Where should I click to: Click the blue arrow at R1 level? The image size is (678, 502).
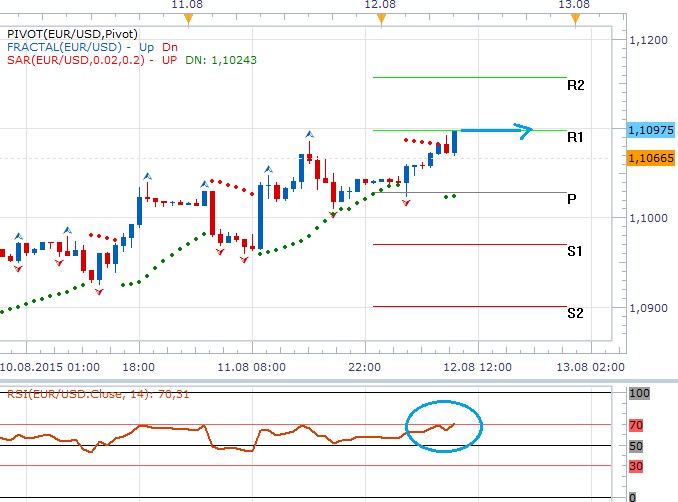(496, 129)
